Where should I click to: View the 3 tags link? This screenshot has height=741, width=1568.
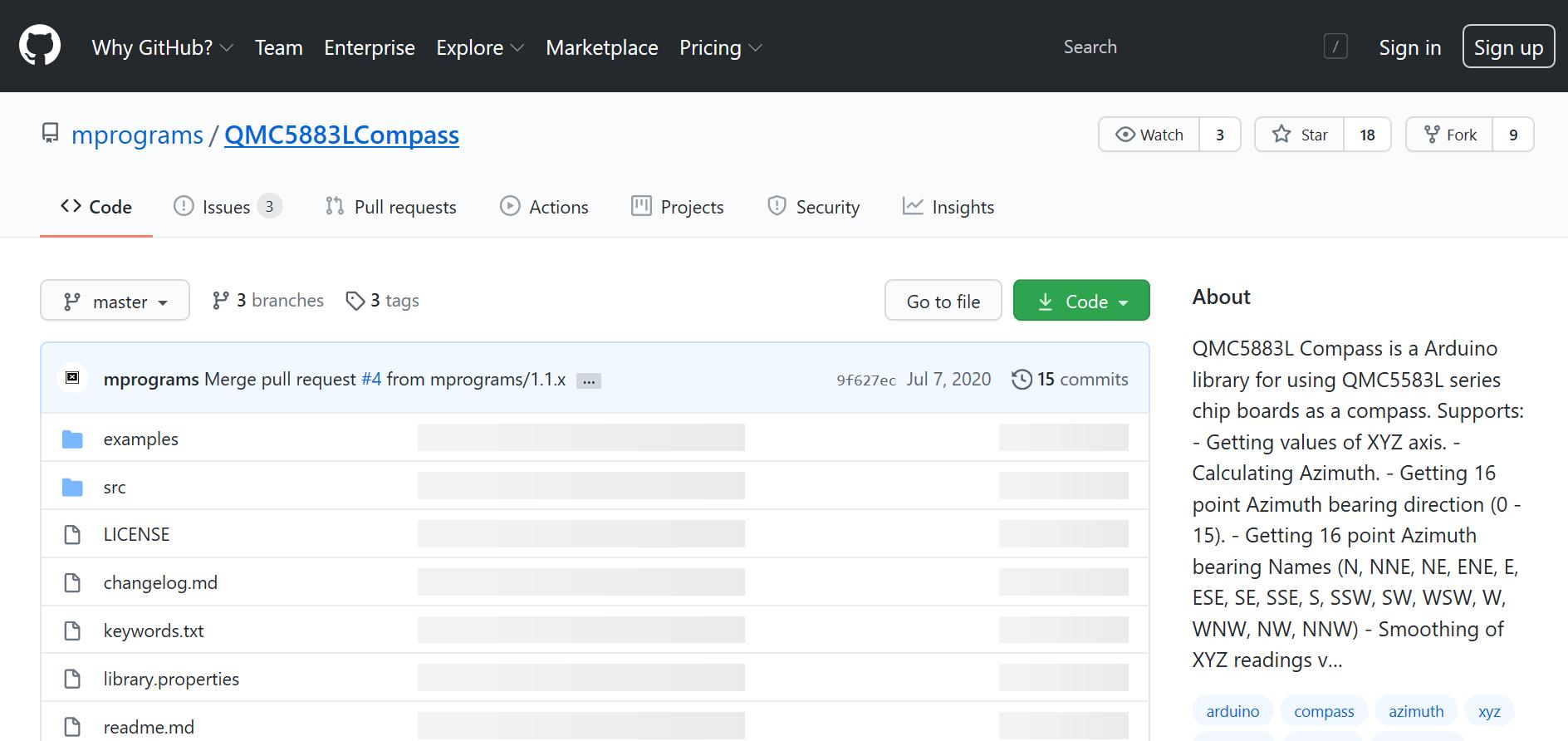pos(383,300)
